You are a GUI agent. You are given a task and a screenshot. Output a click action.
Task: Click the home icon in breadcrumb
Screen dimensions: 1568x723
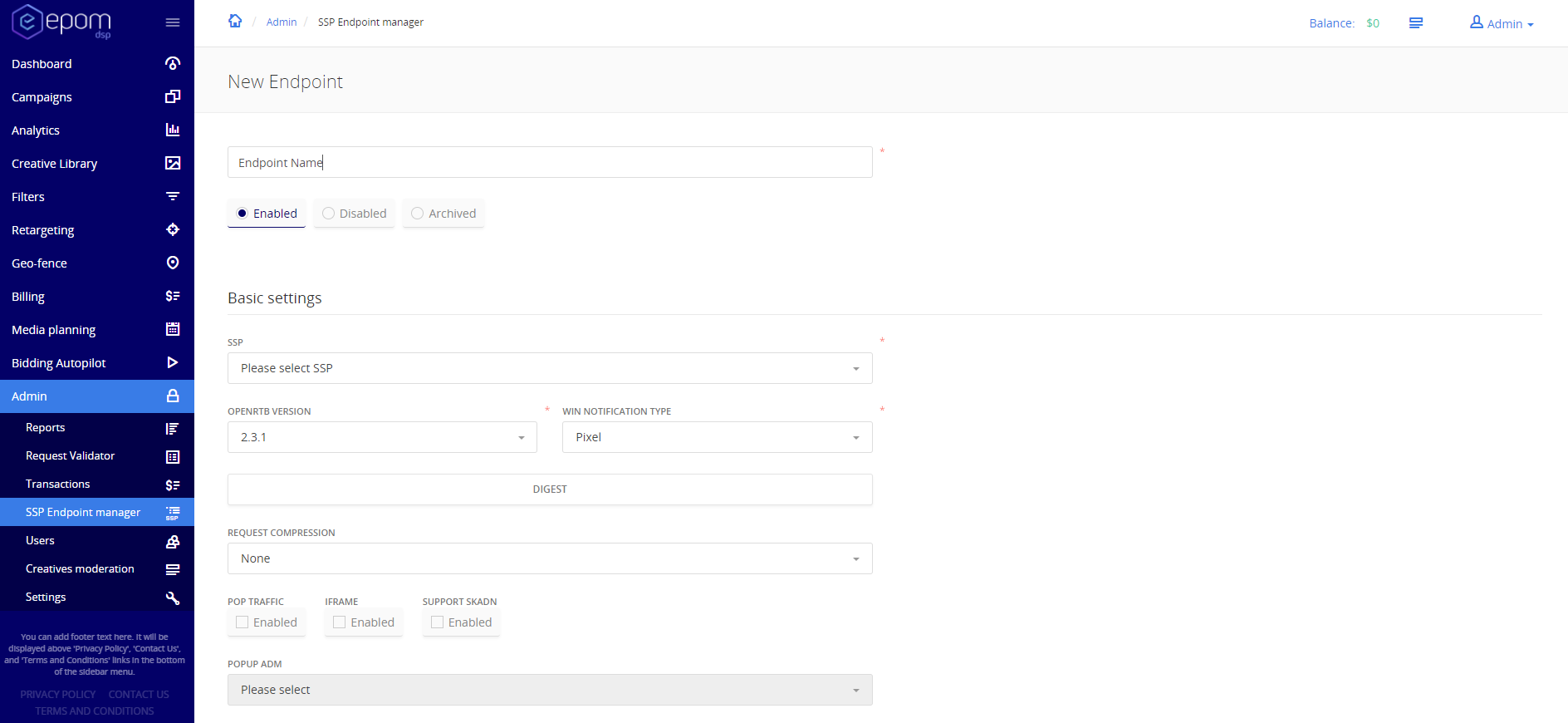[235, 21]
